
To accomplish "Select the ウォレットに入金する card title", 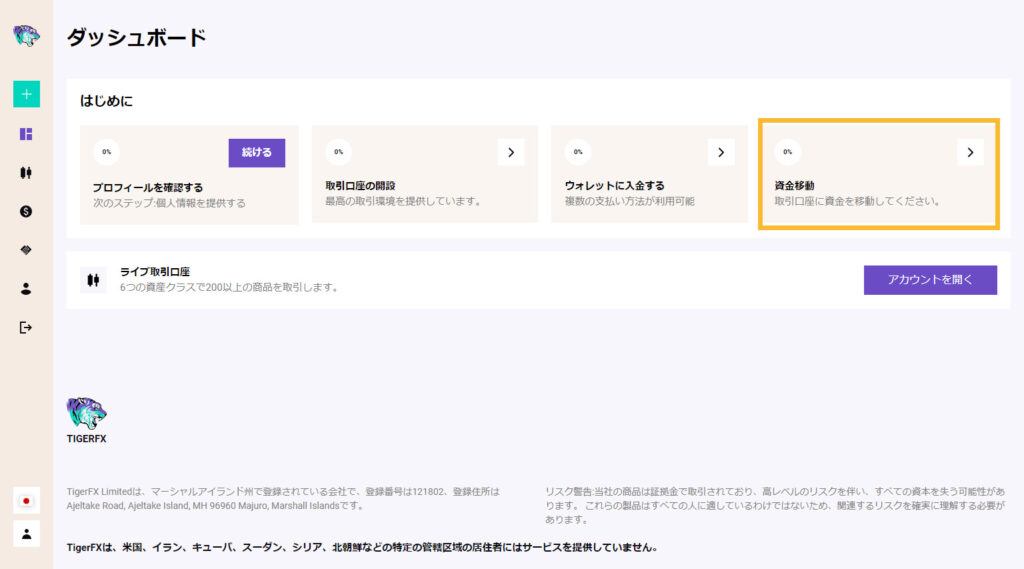I will coord(615,186).
